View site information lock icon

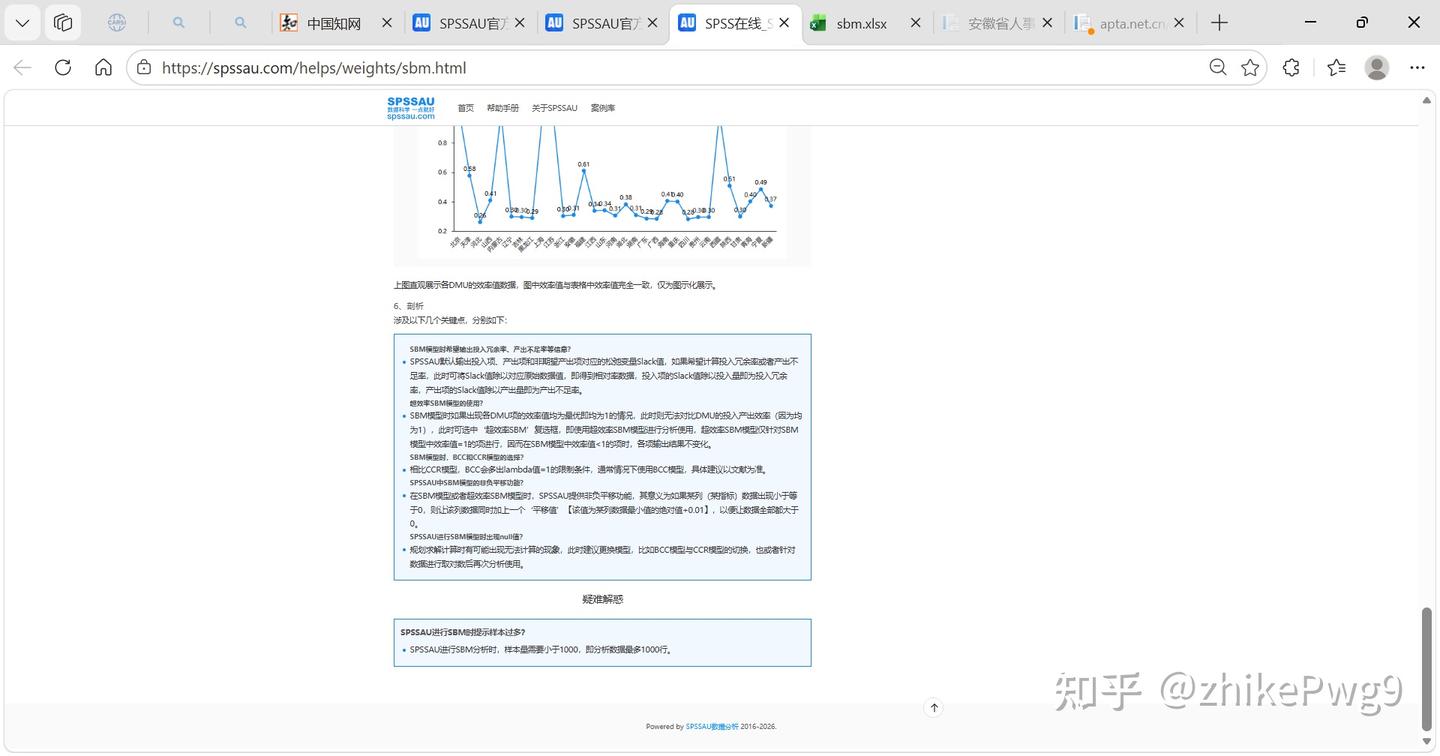(144, 67)
